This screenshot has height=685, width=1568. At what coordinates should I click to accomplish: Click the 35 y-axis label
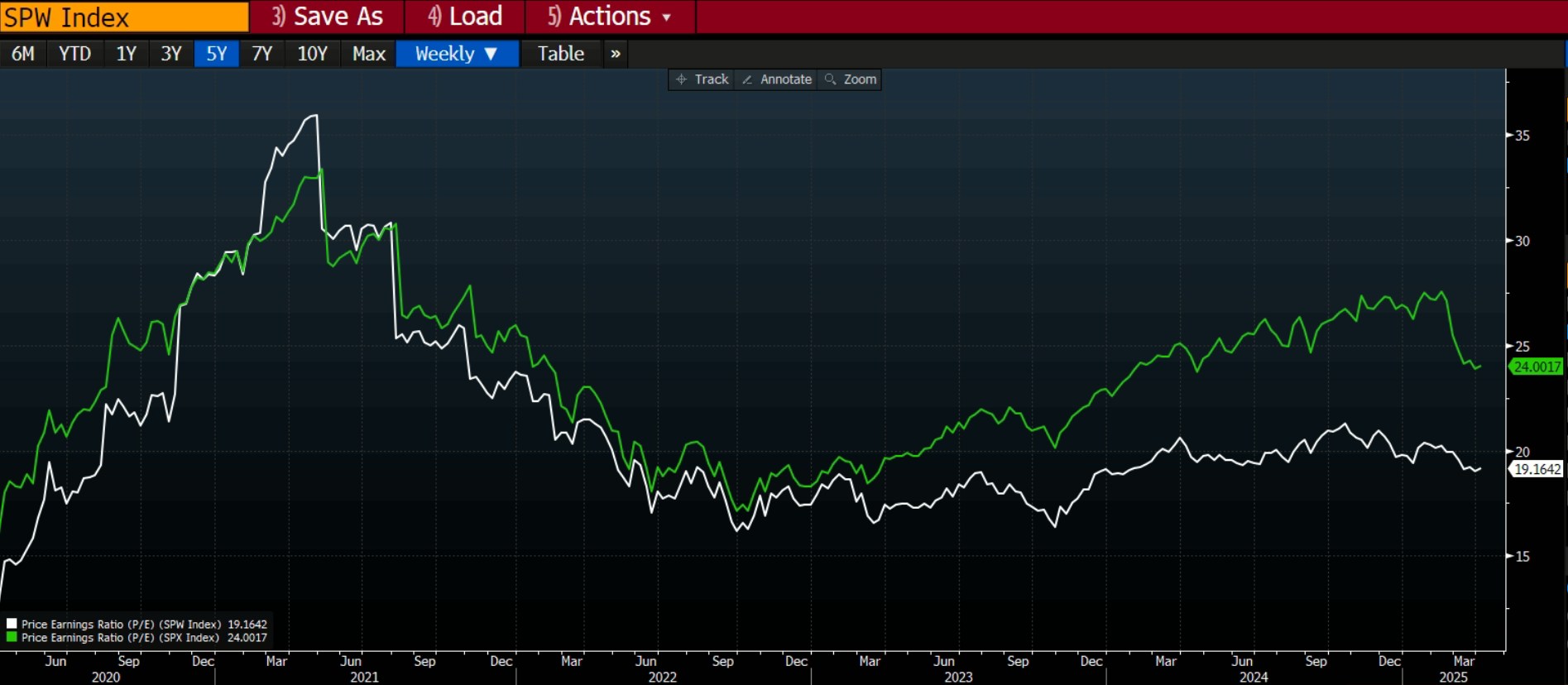(1522, 136)
